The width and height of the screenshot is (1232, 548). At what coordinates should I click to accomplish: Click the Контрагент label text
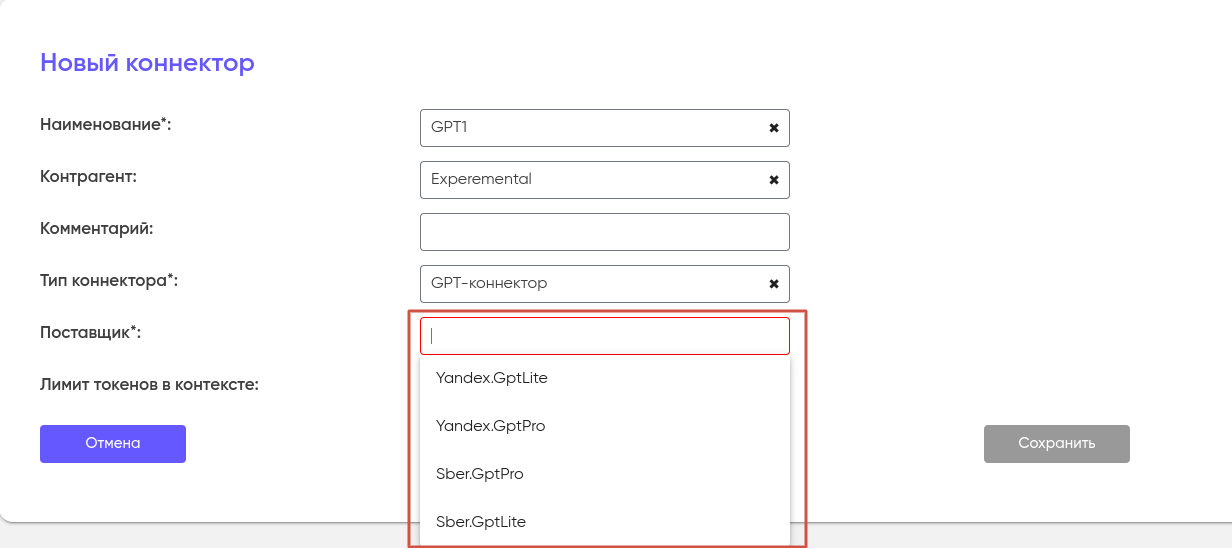pyautogui.click(x=88, y=176)
